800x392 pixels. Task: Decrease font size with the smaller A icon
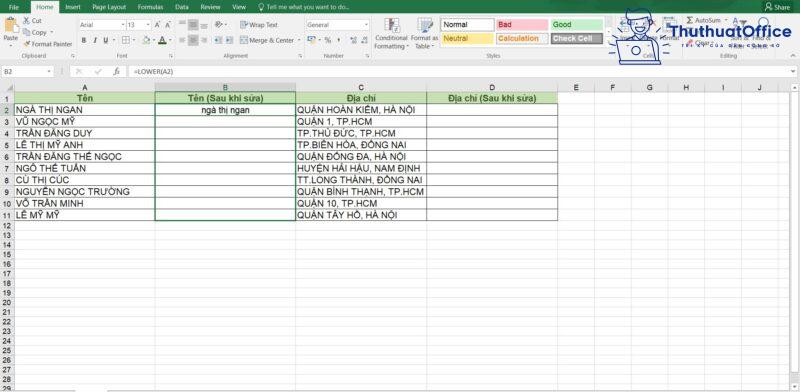click(x=167, y=24)
